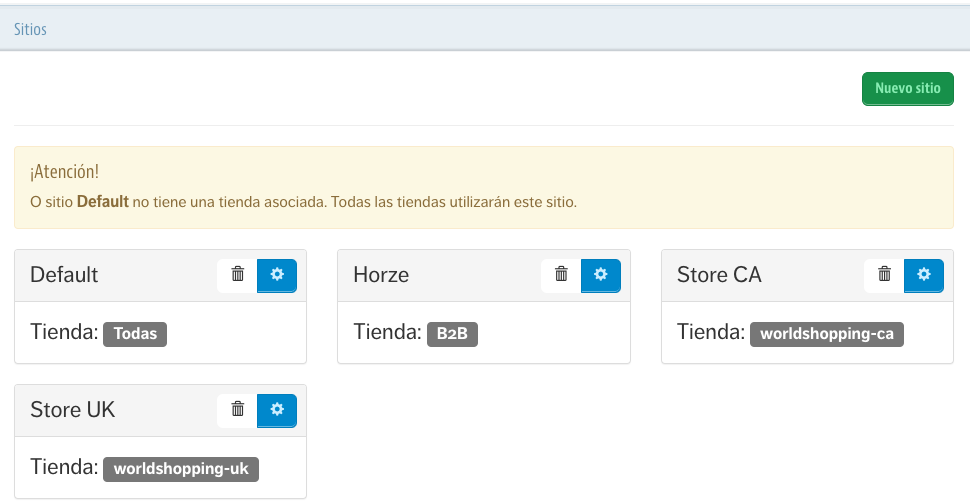This screenshot has height=504, width=970.
Task: Click the trash icon on Horze card
Action: (561, 275)
